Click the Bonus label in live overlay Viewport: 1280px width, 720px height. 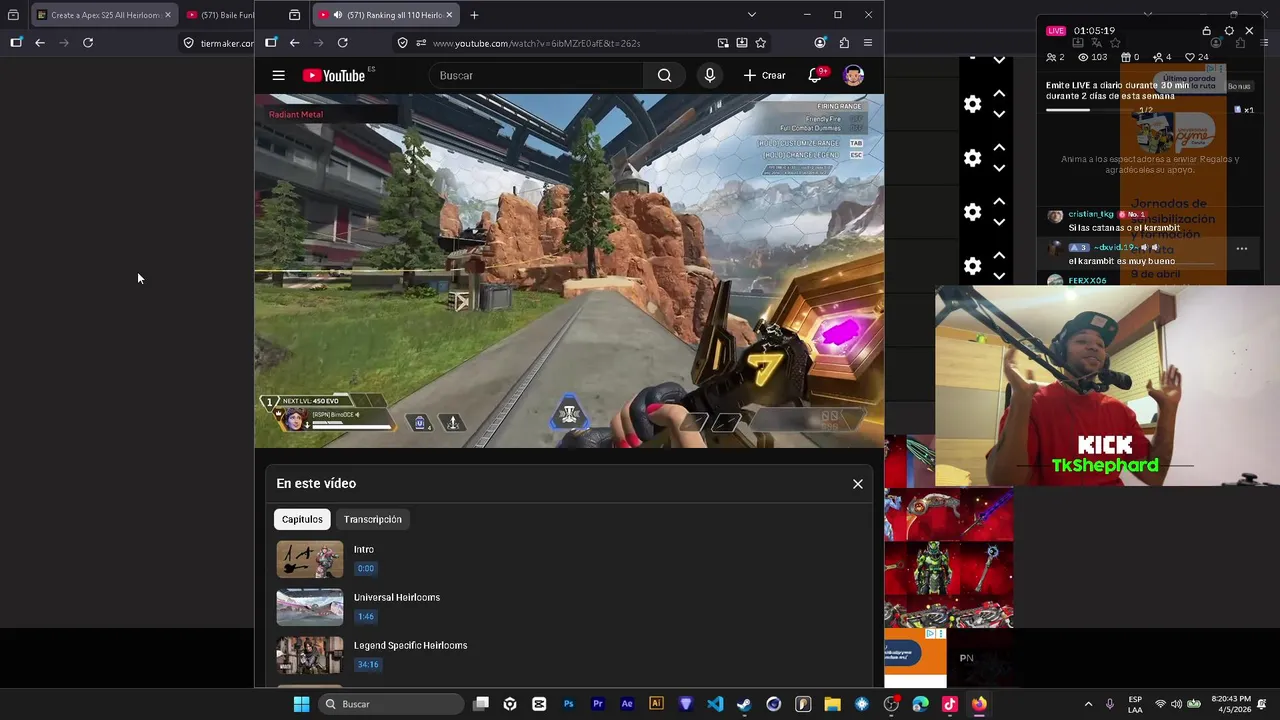pyautogui.click(x=1239, y=86)
